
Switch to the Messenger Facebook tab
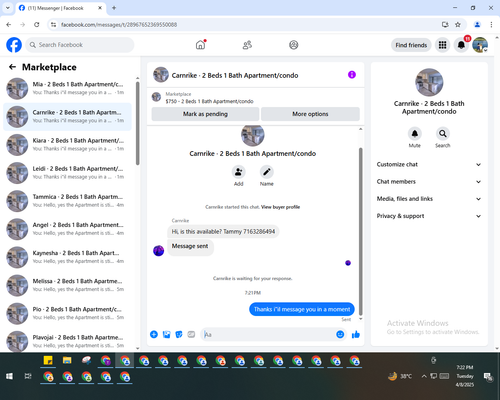60,8
